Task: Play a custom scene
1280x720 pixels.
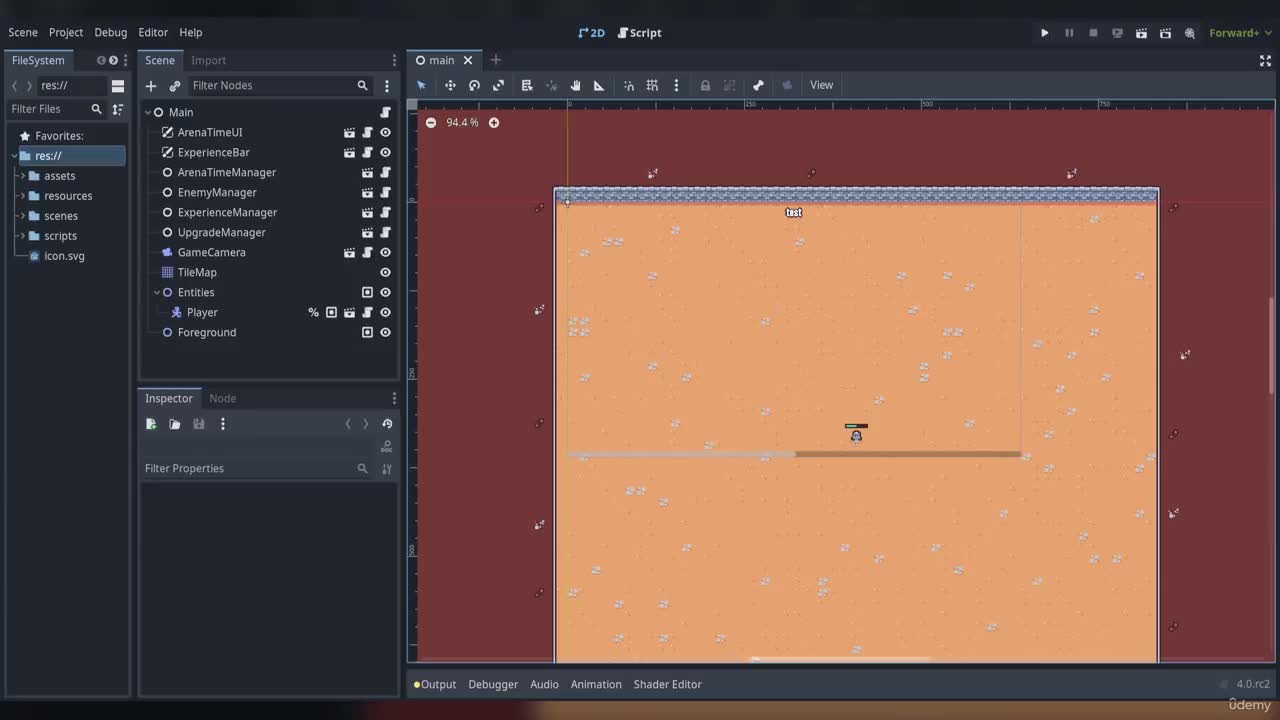Action: 1165,33
